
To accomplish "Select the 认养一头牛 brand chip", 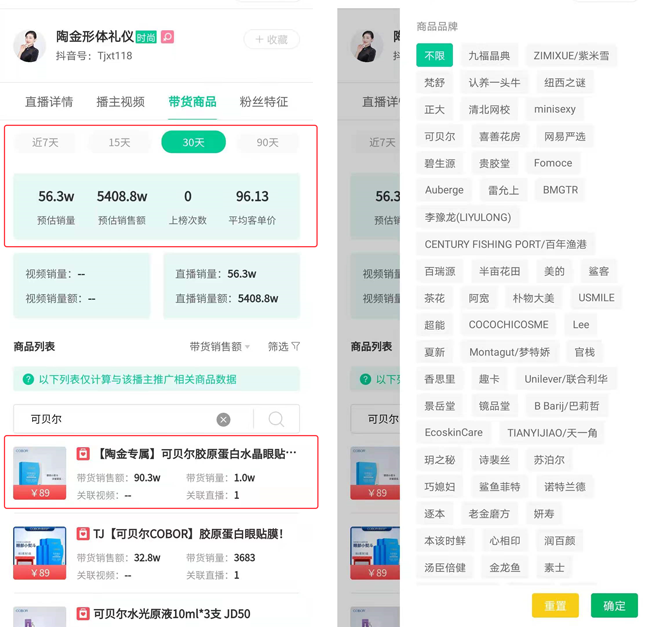I will point(494,82).
